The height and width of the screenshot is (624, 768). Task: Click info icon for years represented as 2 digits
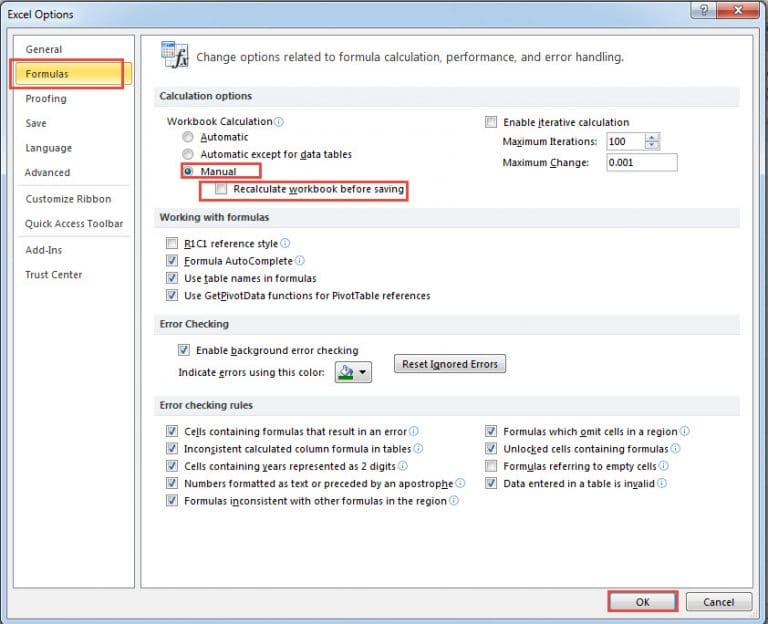403,466
